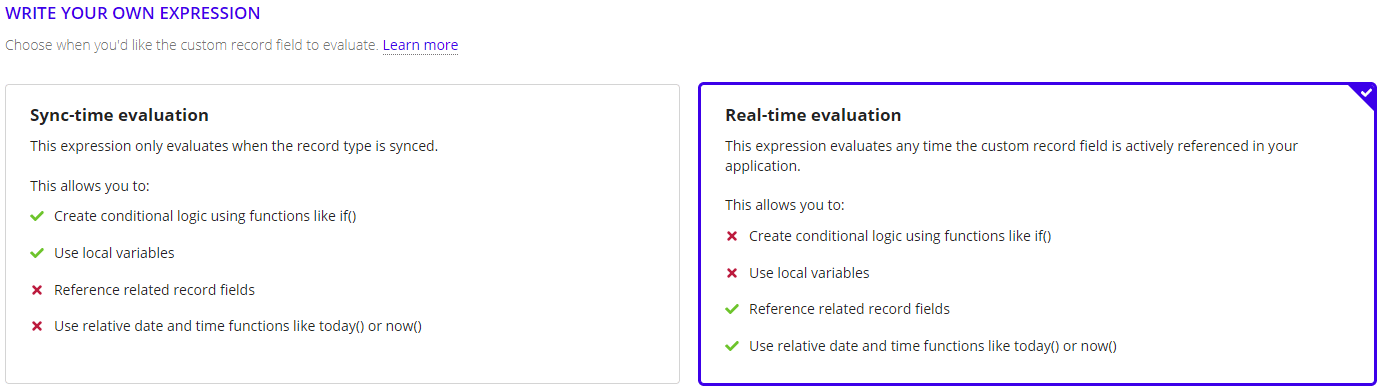Click green check beside Sync-time local variables

click(x=37, y=253)
